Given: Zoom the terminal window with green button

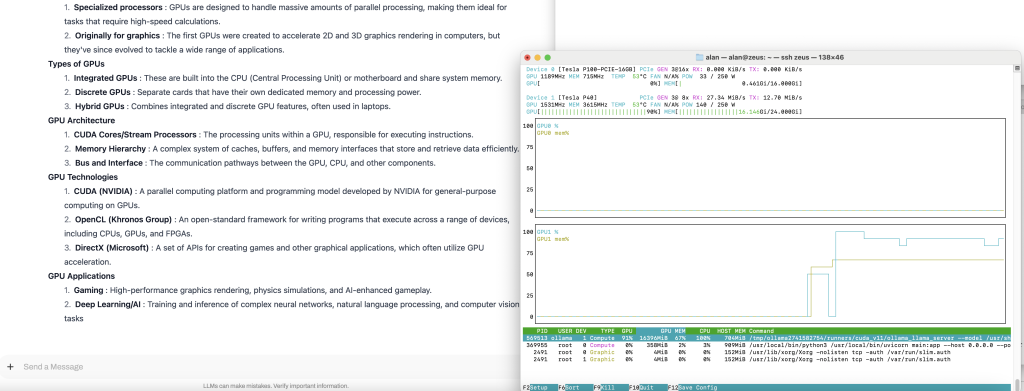Looking at the screenshot, I should point(547,57).
